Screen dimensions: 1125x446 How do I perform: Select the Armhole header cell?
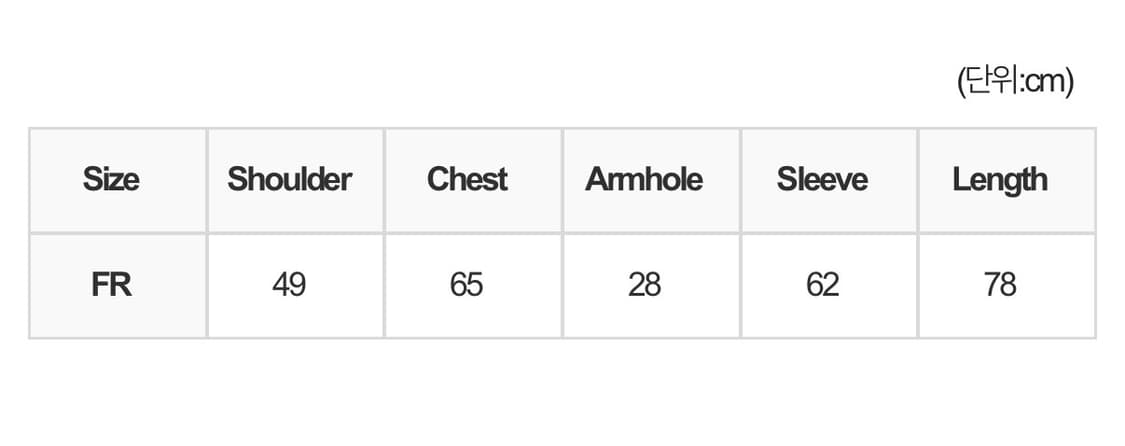pyautogui.click(x=644, y=180)
